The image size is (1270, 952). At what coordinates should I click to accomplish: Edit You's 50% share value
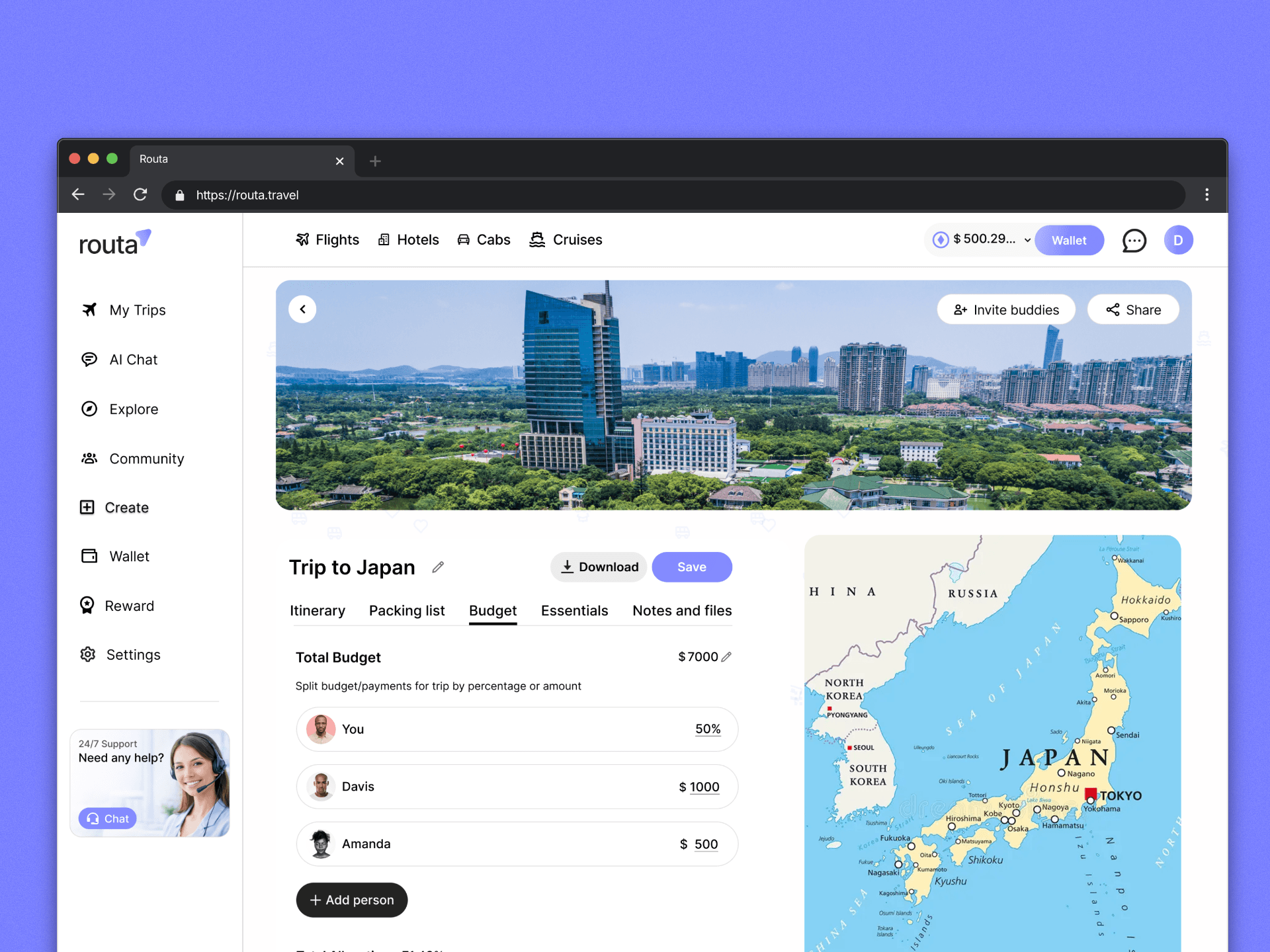click(x=708, y=729)
